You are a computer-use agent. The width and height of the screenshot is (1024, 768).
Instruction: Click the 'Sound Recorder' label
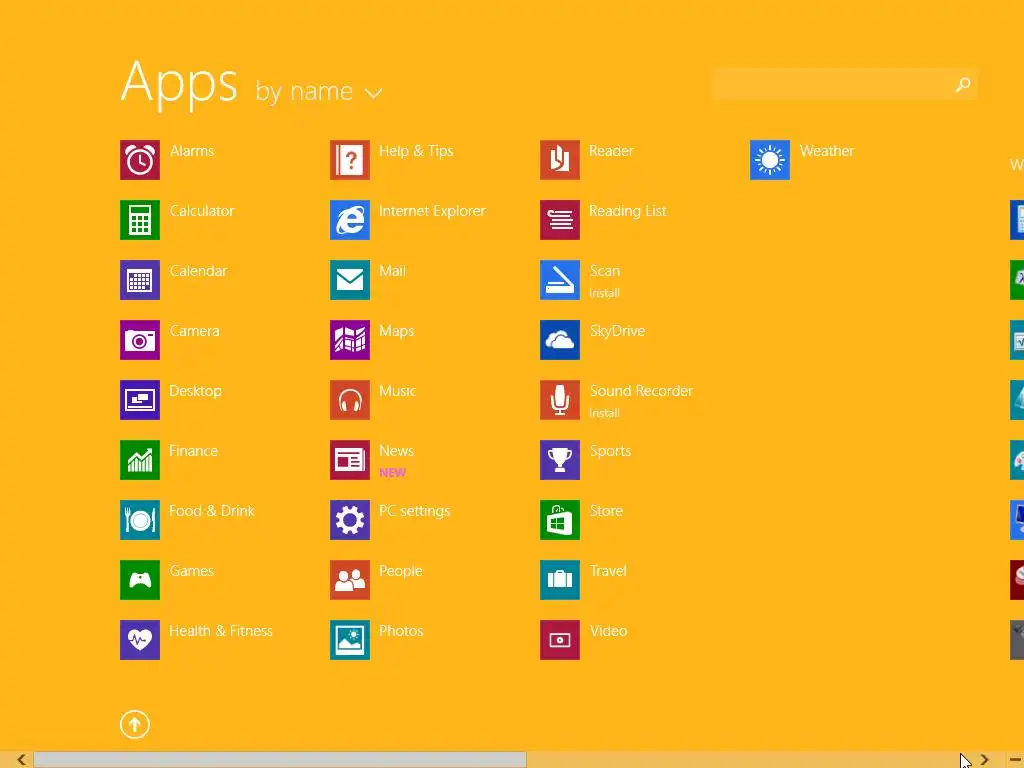click(641, 391)
